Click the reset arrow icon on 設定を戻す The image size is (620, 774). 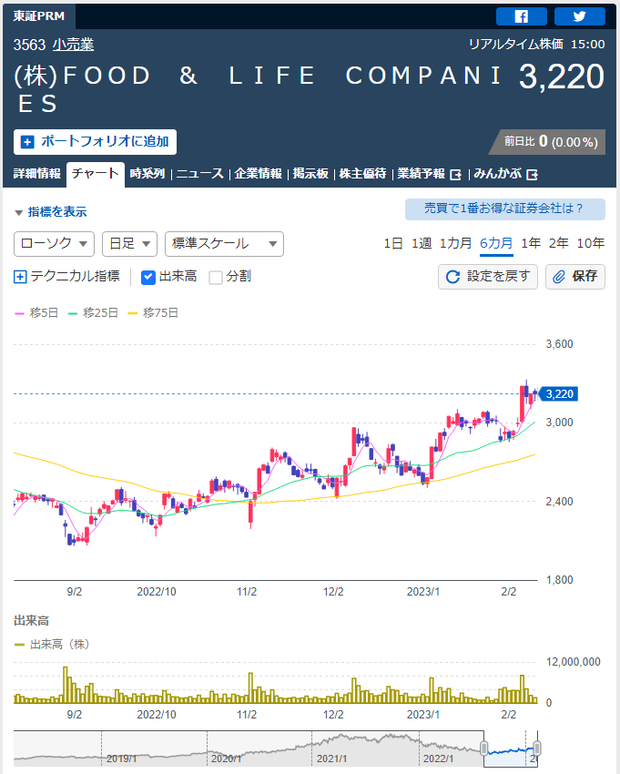click(x=453, y=277)
